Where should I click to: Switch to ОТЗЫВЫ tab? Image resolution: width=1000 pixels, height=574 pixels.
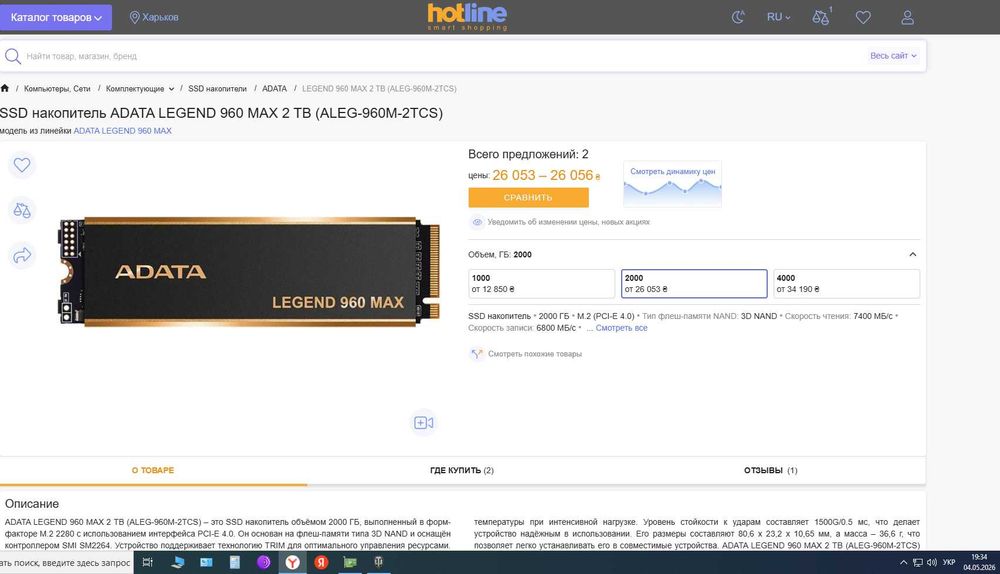click(x=770, y=471)
